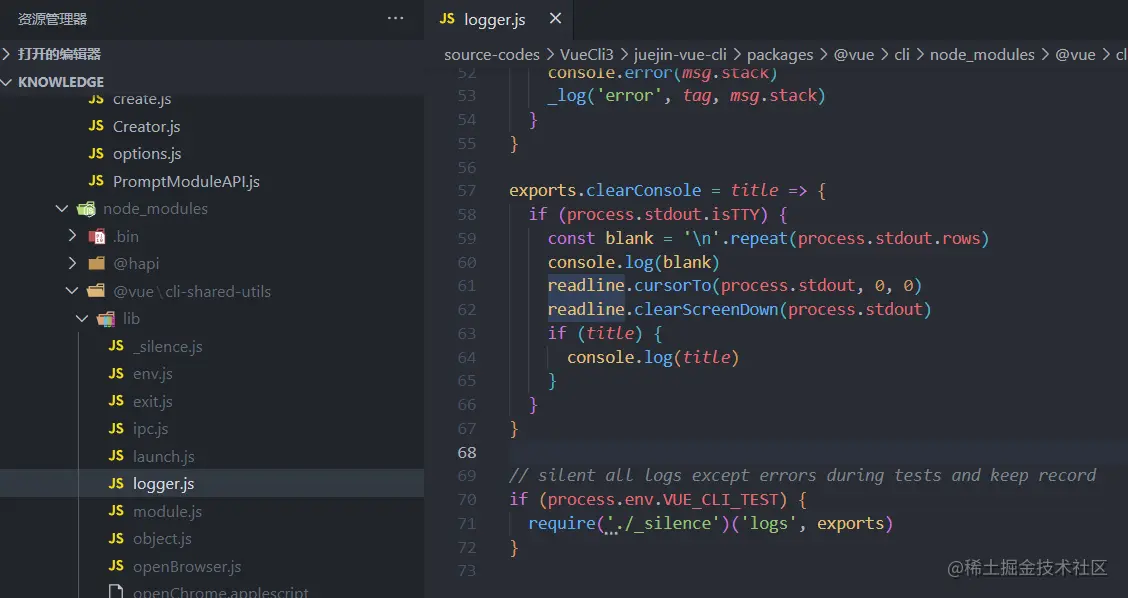This screenshot has width=1128, height=598.
Task: Open first @vue in the breadcrumb
Action: pyautogui.click(x=854, y=55)
